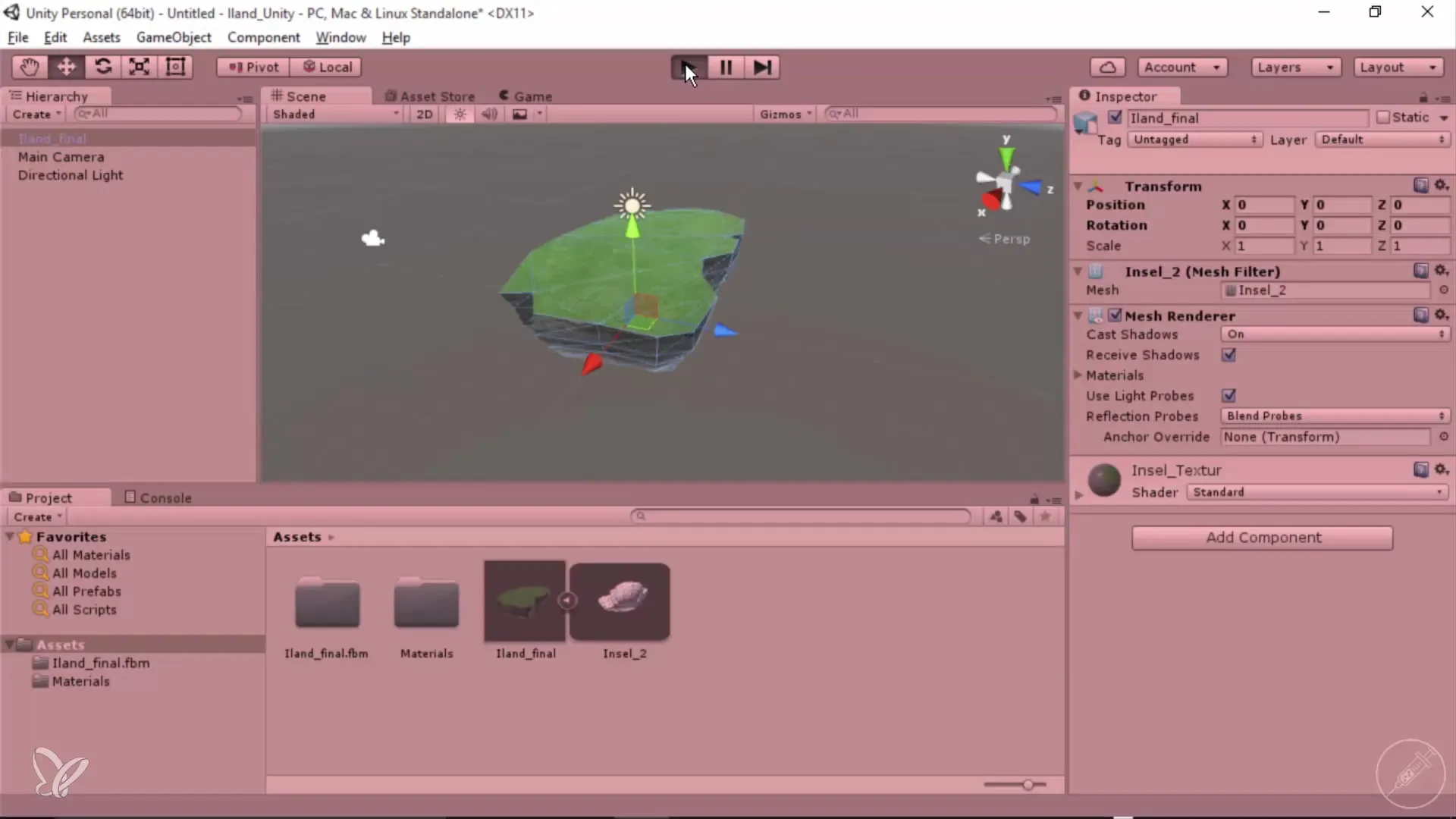Switch to the Game tab
This screenshot has height=819, width=1456.
[x=526, y=96]
